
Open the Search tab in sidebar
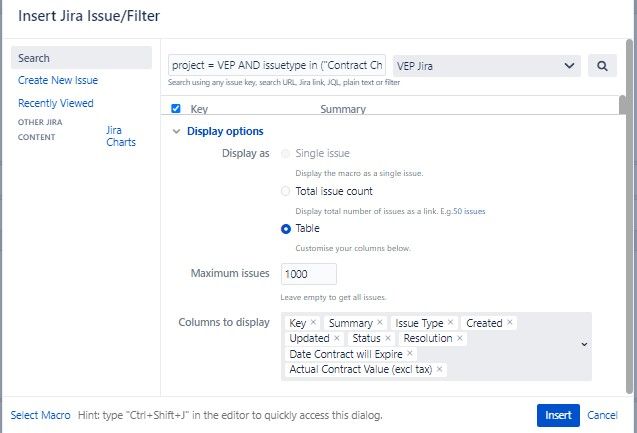coord(81,58)
